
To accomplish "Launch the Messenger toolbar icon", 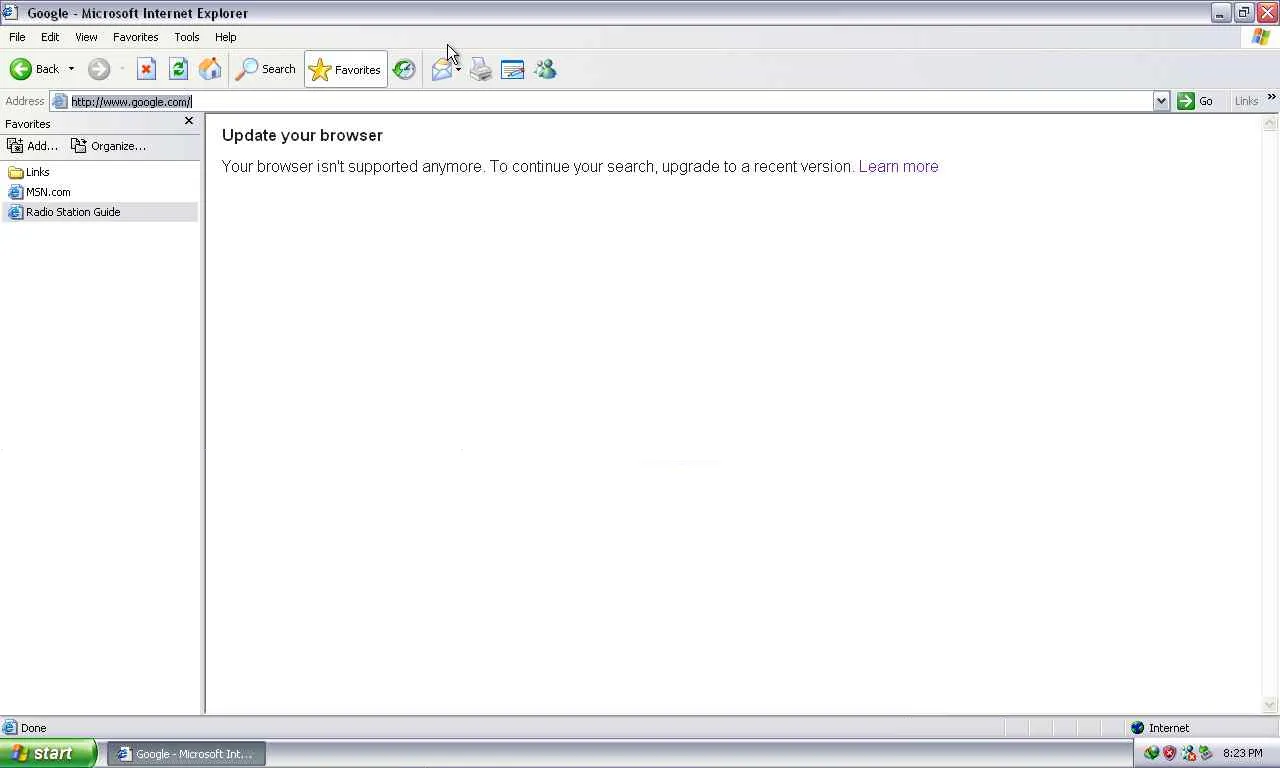I will pyautogui.click(x=545, y=69).
